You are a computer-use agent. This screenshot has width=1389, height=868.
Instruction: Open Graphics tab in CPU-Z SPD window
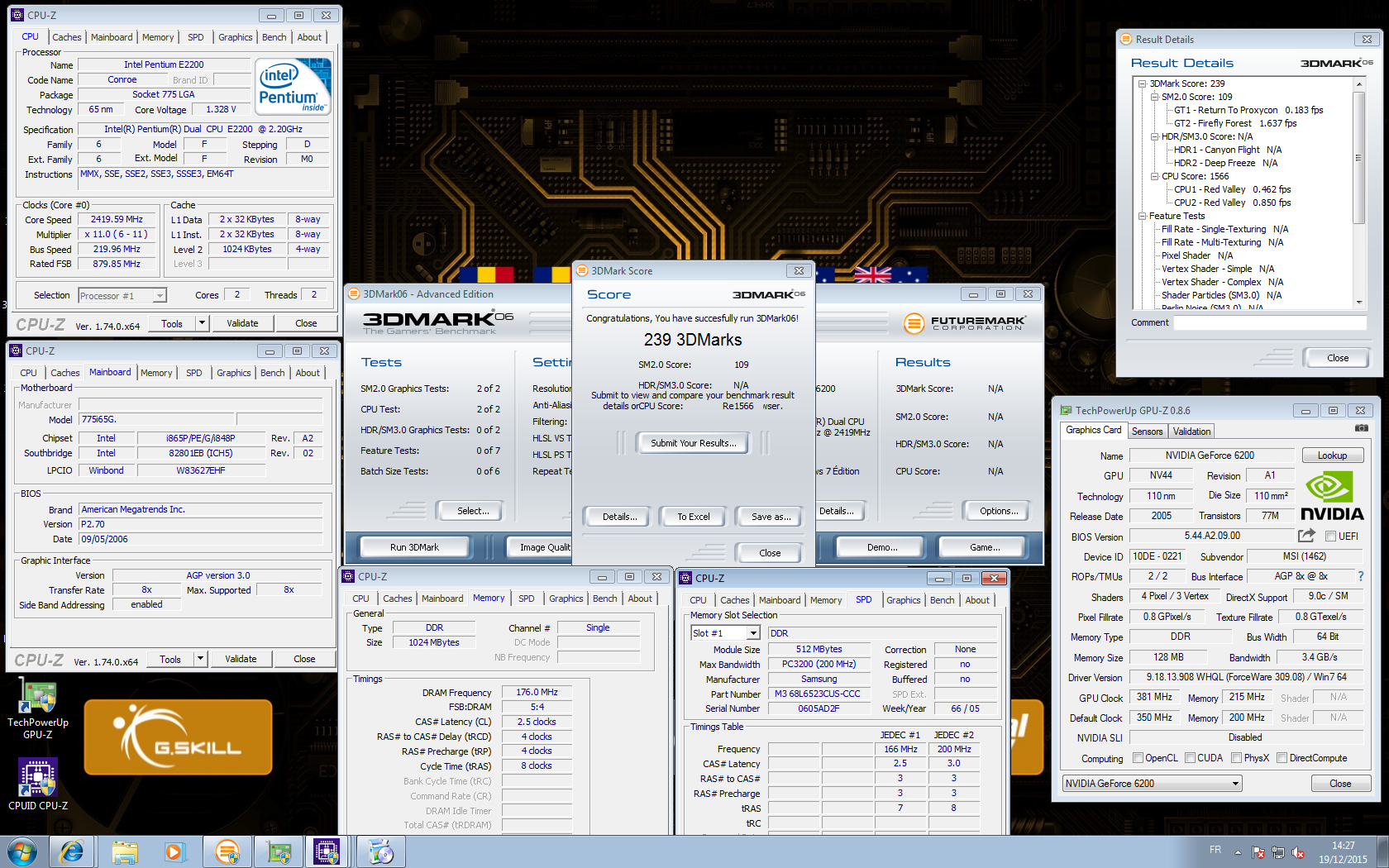point(903,600)
